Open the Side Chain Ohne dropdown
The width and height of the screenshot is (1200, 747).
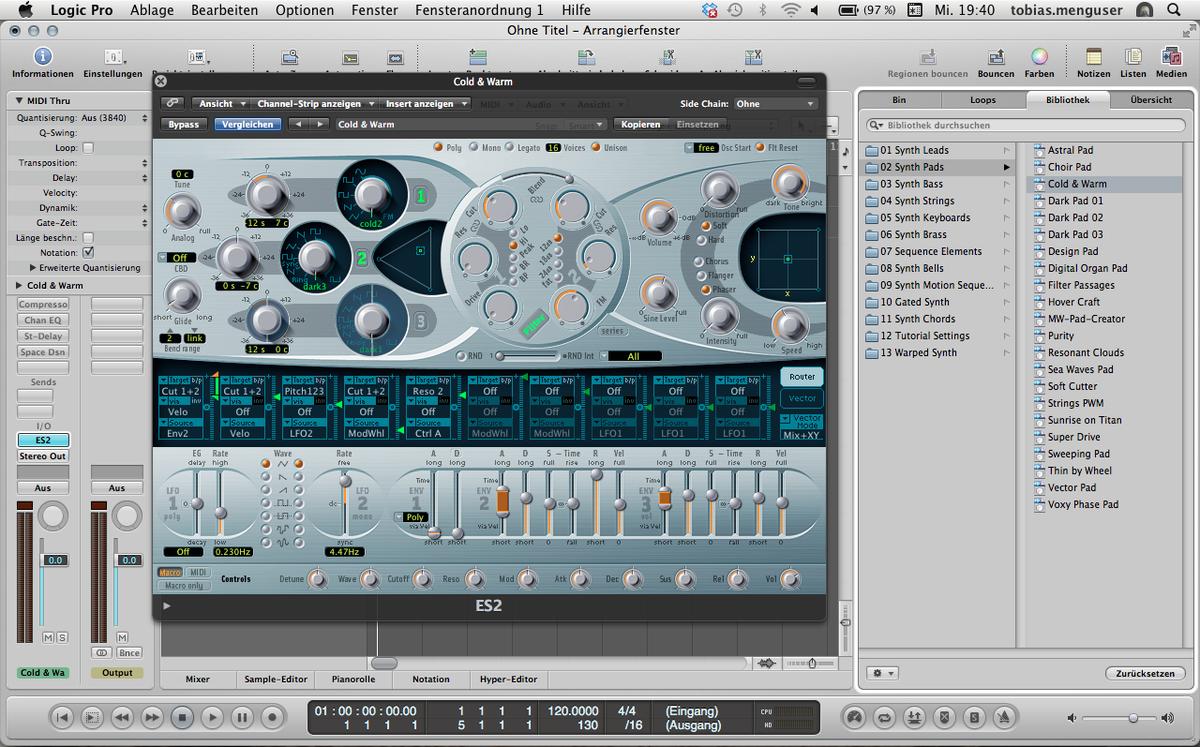[776, 103]
